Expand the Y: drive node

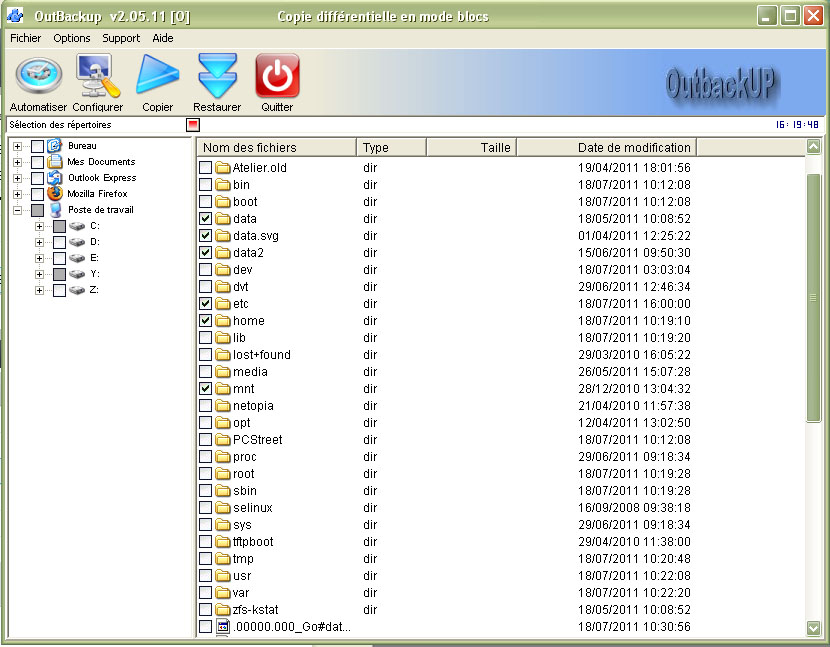point(39,274)
